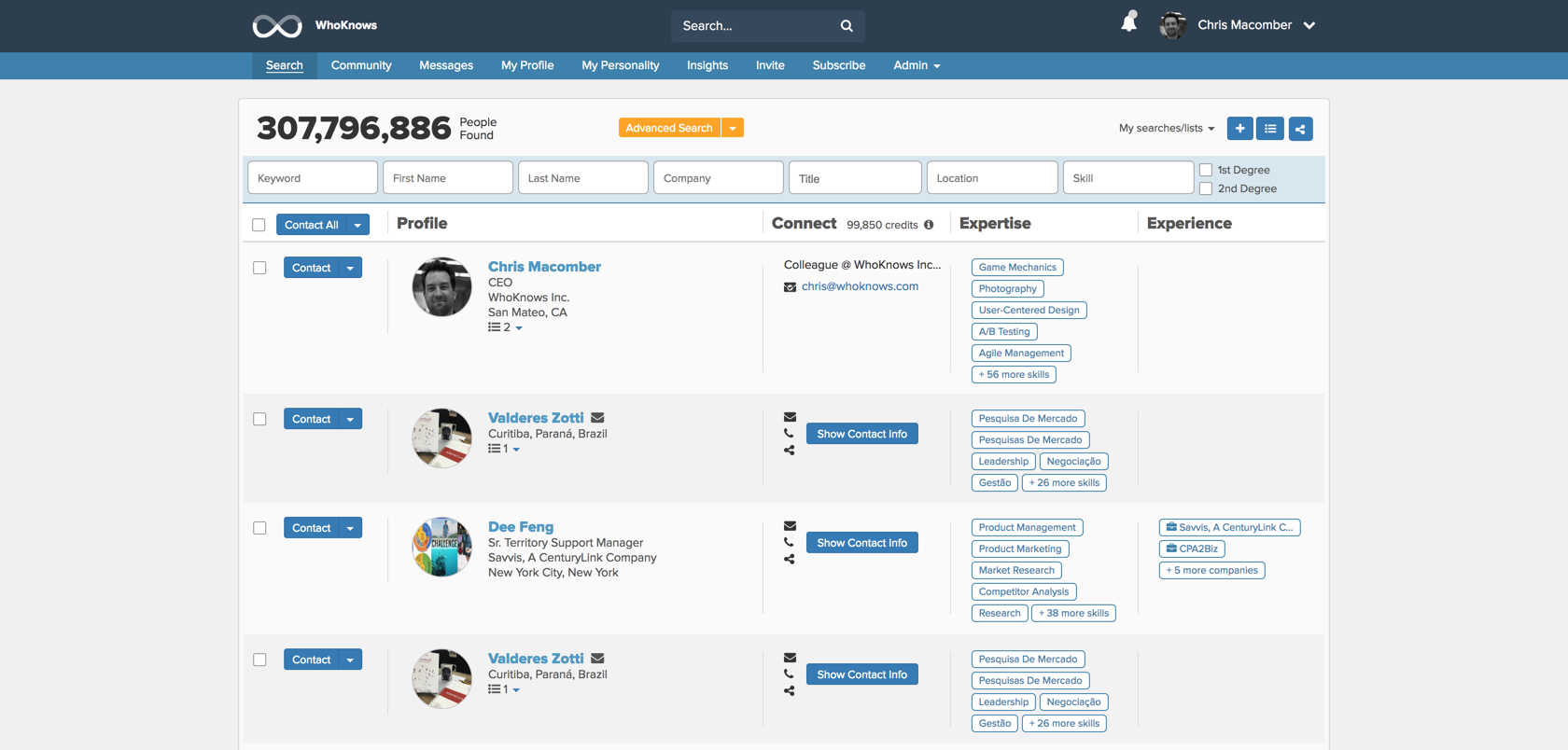This screenshot has width=1568, height=750.
Task: Click the list view icon button
Action: 1270,129
